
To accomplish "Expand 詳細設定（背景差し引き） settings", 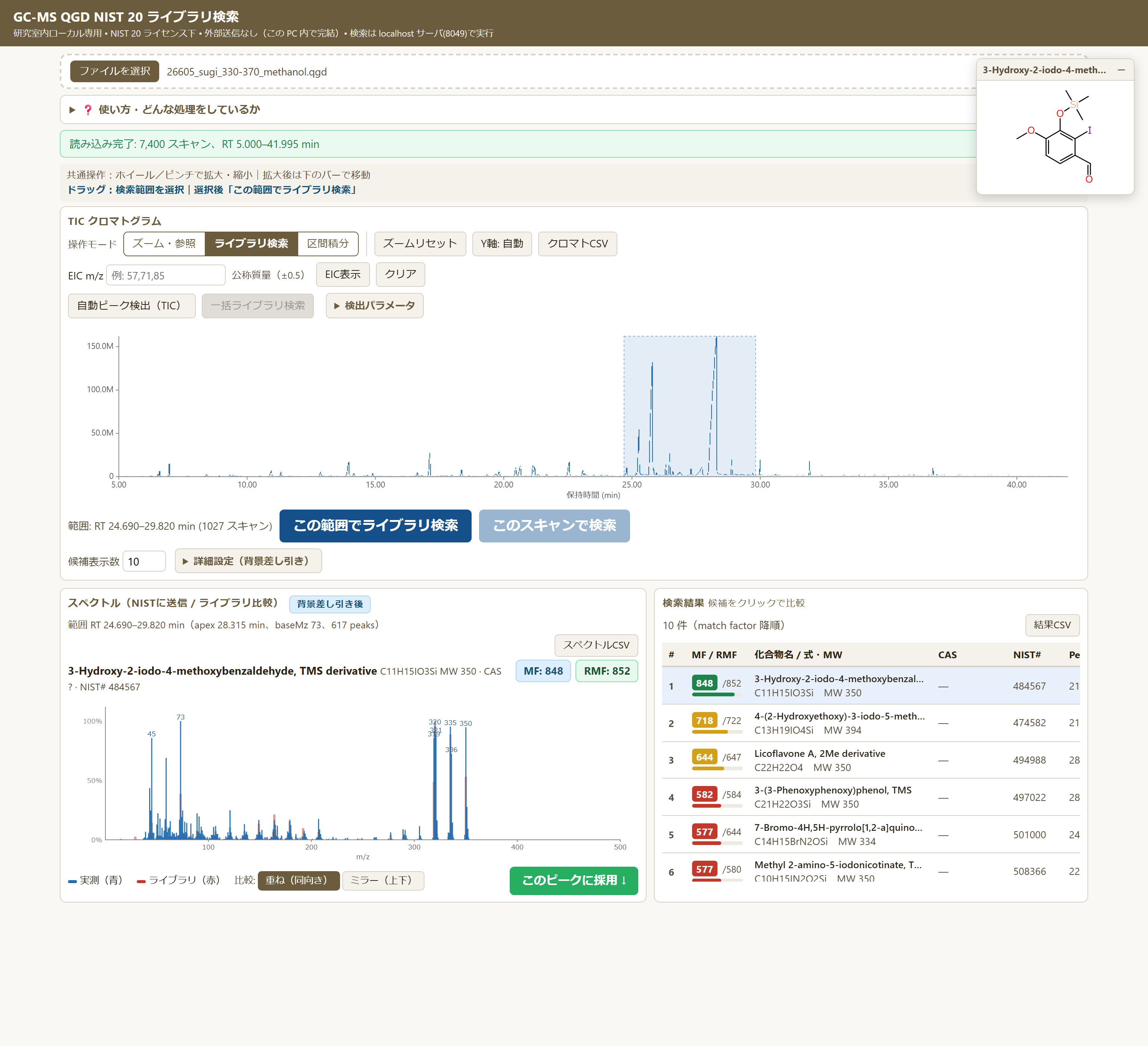I will tap(248, 561).
